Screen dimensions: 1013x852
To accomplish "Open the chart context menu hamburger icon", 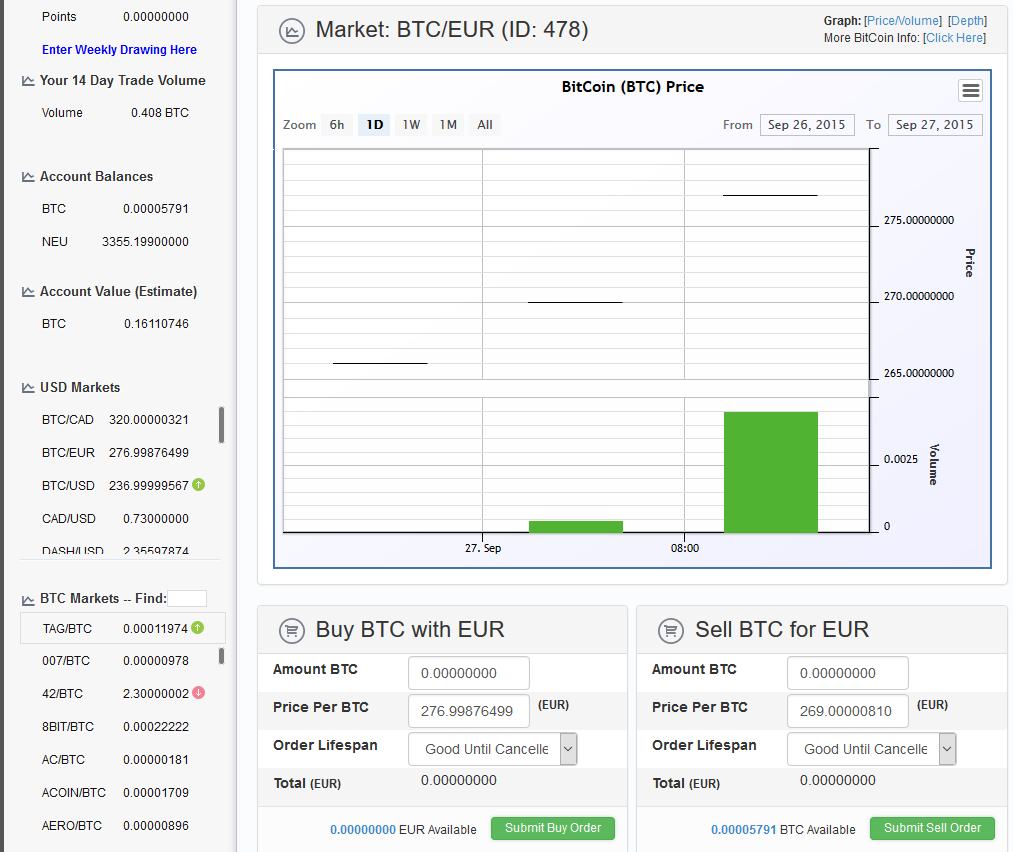I will point(970,90).
